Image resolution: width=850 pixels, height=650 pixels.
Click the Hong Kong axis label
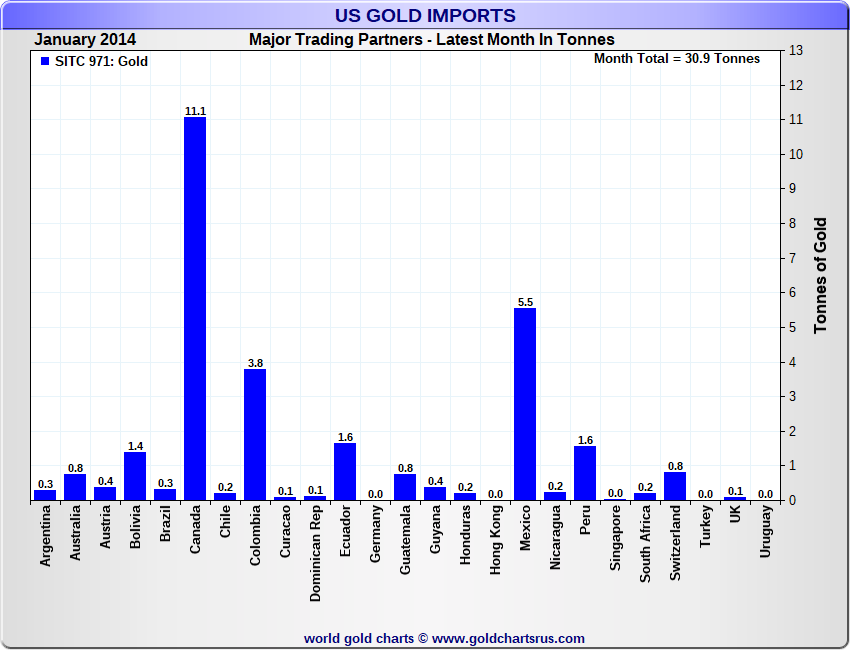point(495,540)
